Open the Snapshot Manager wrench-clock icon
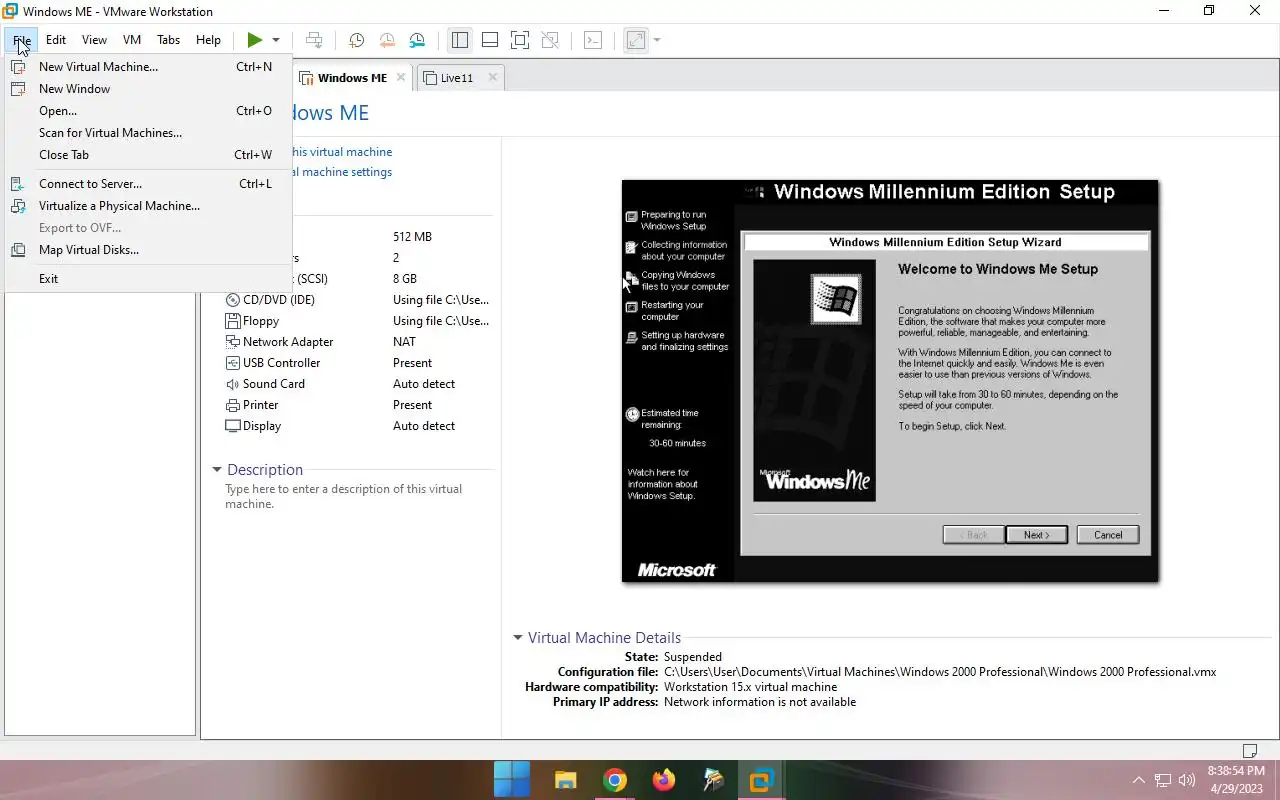The width and height of the screenshot is (1280, 800). tap(417, 40)
